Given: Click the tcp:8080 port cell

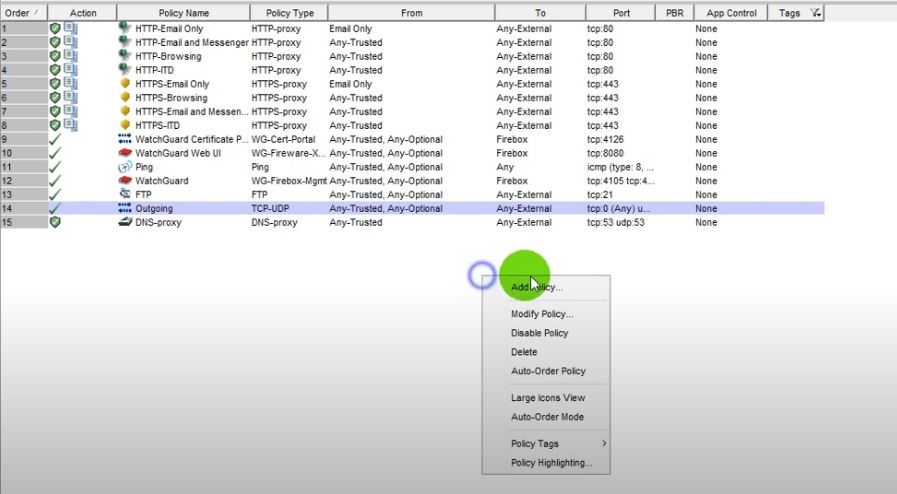Looking at the screenshot, I should [x=605, y=153].
